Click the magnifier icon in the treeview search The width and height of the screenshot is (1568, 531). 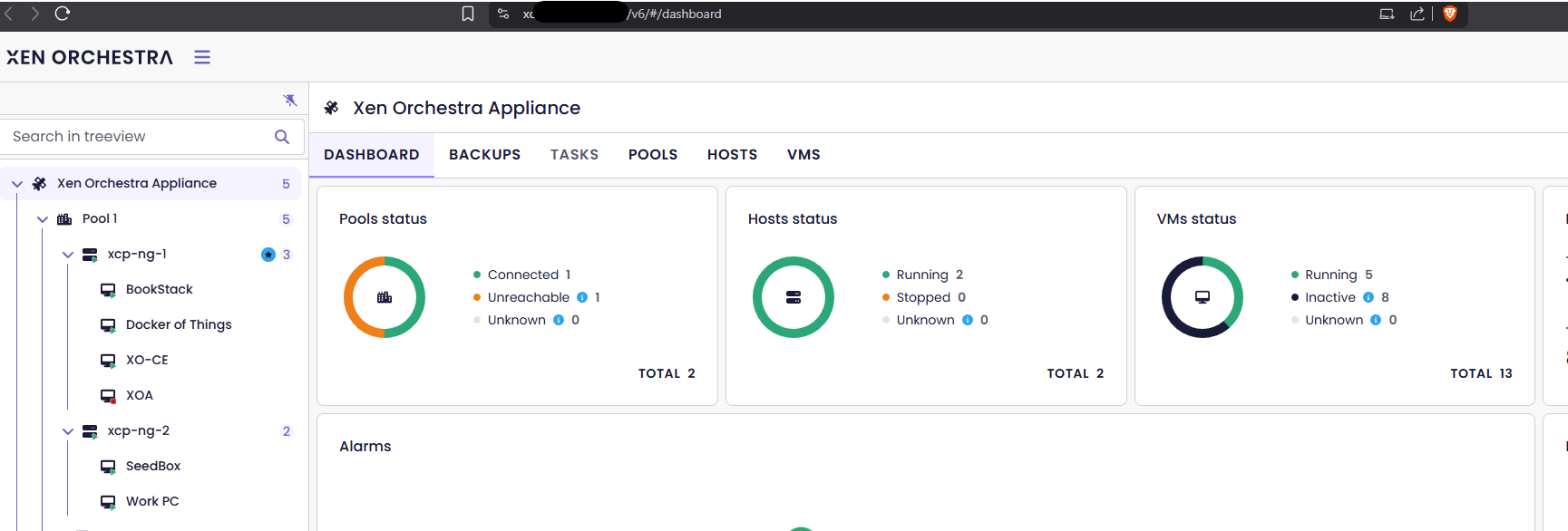coord(282,137)
